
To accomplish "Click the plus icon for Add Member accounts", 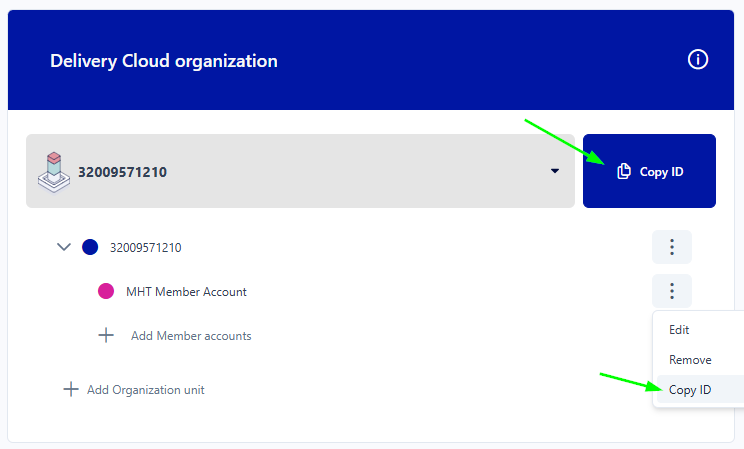I will (106, 336).
